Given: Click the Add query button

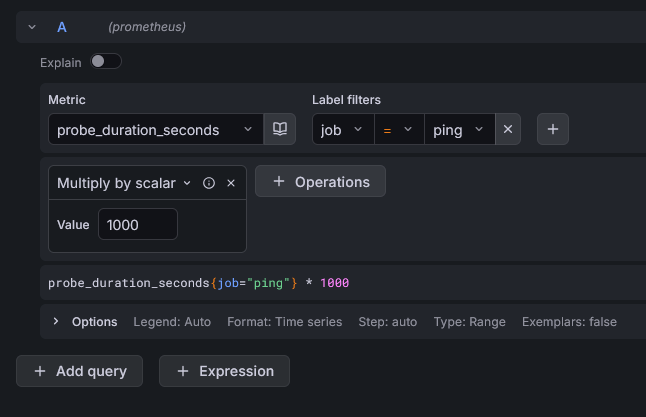Looking at the screenshot, I should coord(79,371).
